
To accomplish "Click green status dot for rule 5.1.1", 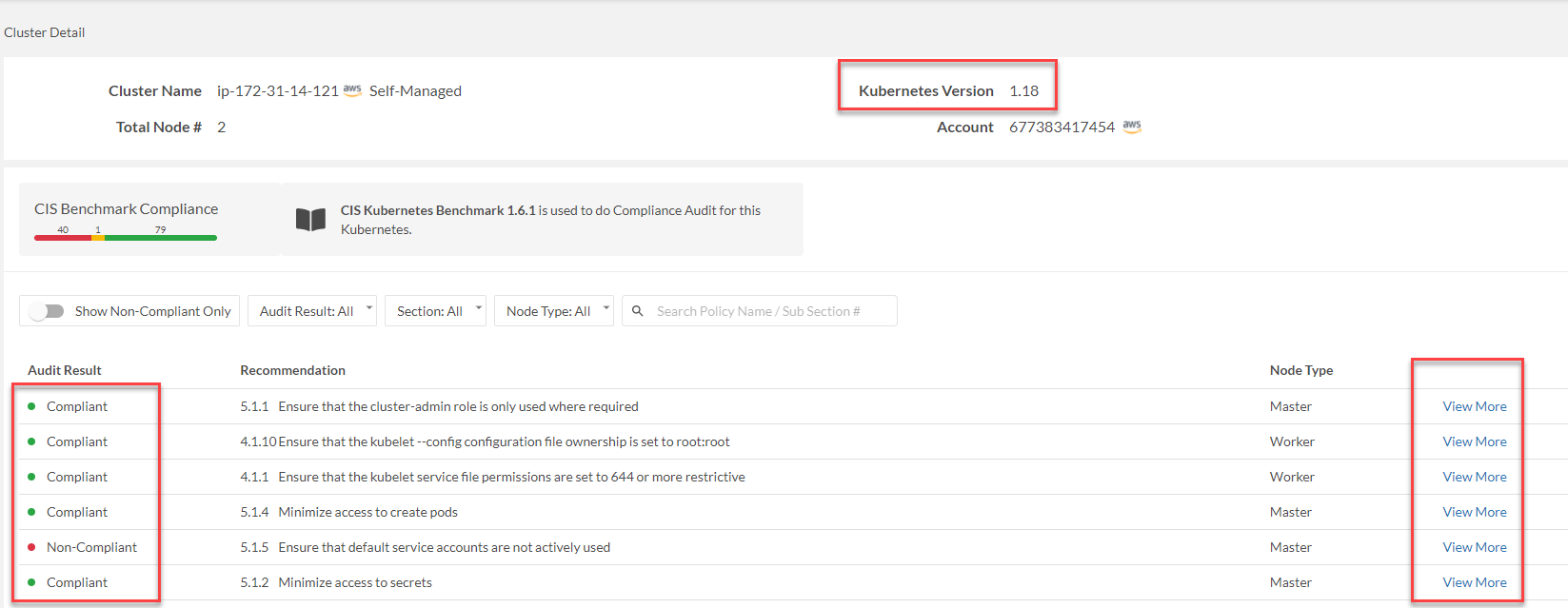I will coord(31,406).
